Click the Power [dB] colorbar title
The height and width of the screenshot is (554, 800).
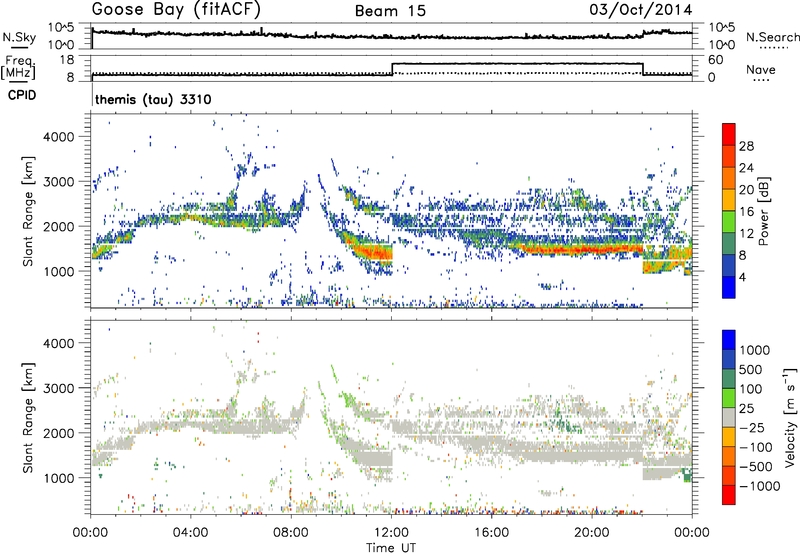click(x=764, y=211)
